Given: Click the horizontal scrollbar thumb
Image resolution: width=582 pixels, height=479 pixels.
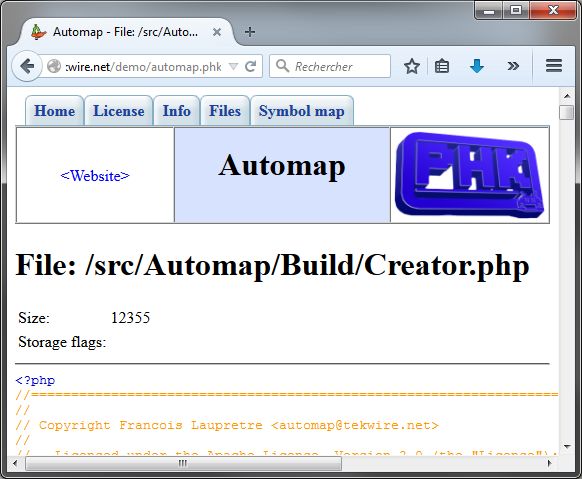Looking at the screenshot, I should (183, 463).
